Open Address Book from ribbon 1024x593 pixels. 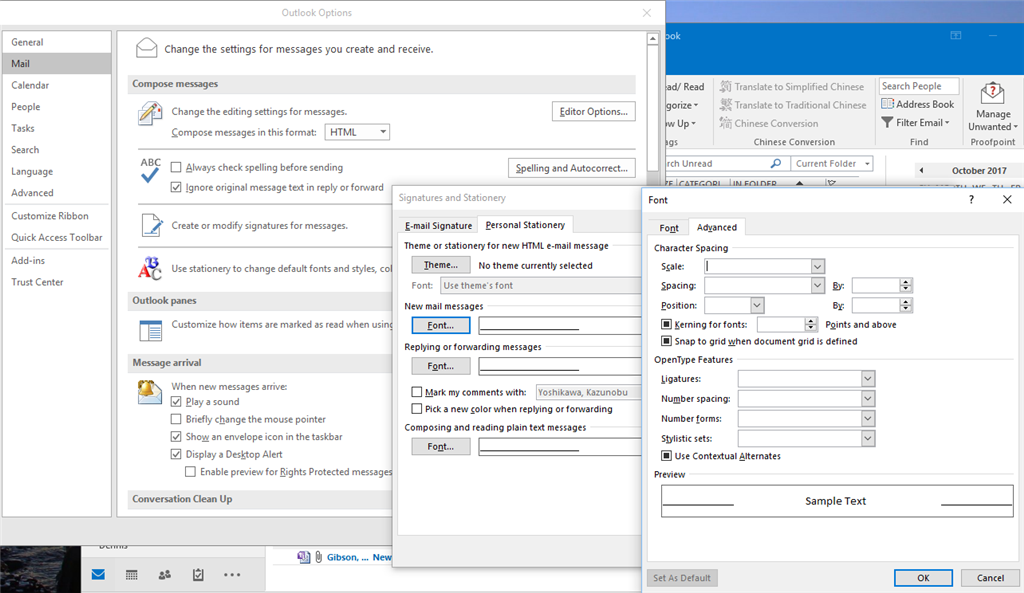918,104
